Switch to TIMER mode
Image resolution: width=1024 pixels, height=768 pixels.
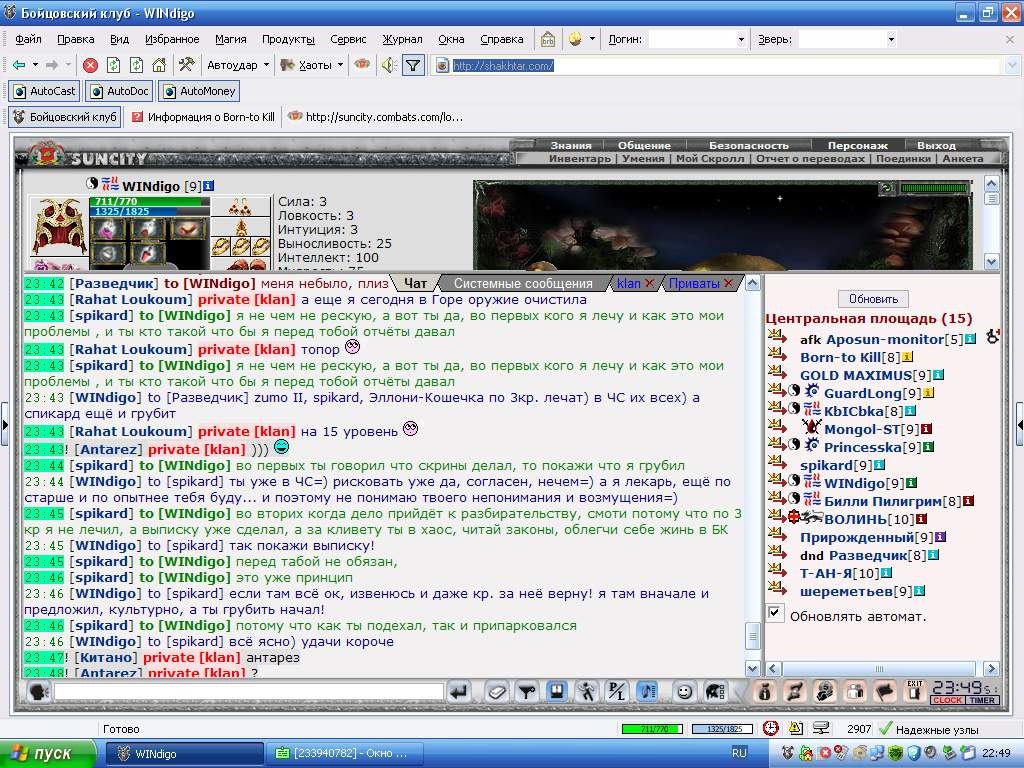click(982, 700)
